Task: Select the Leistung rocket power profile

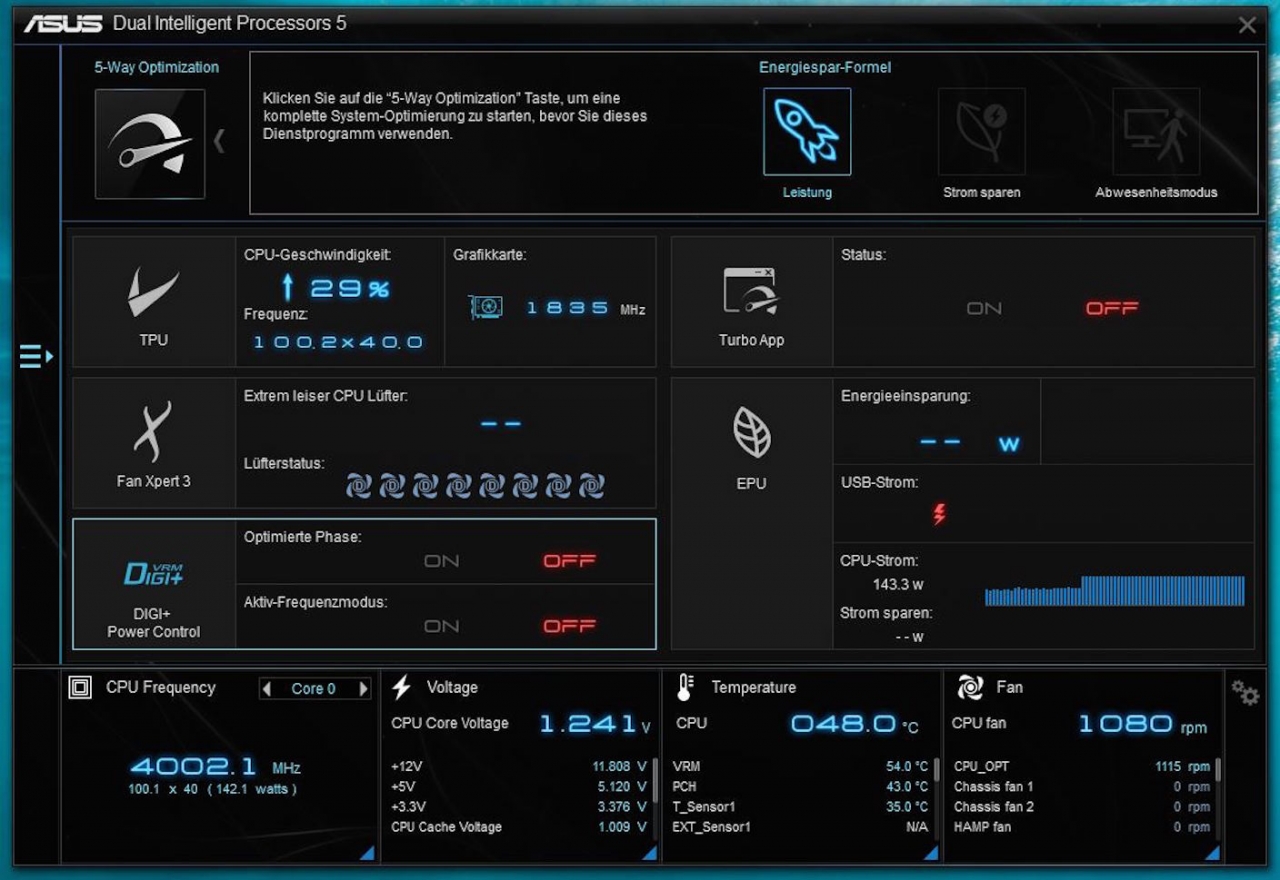Action: pyautogui.click(x=807, y=132)
